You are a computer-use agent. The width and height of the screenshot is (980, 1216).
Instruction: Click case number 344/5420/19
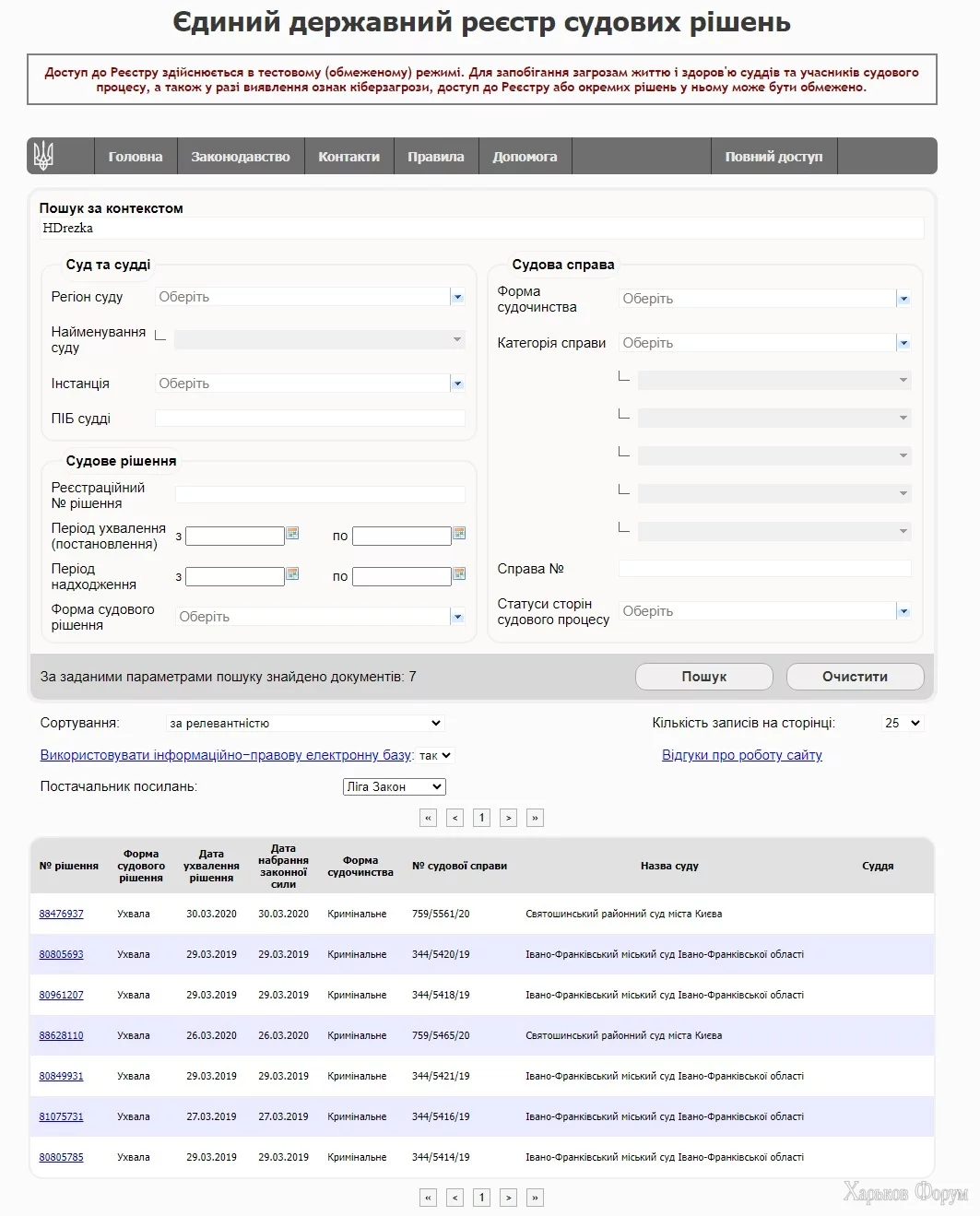[x=441, y=954]
